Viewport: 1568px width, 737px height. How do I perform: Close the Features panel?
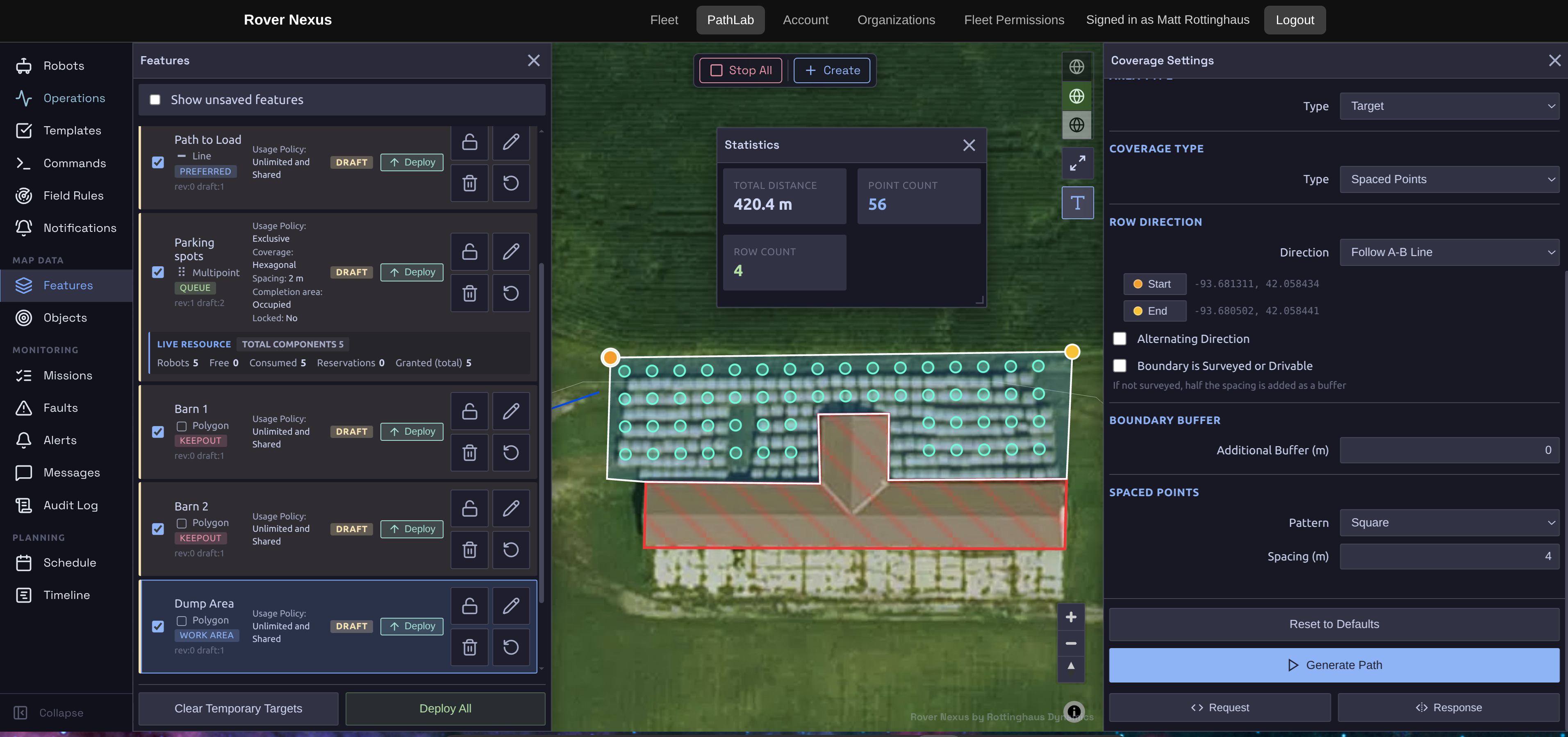click(x=533, y=60)
